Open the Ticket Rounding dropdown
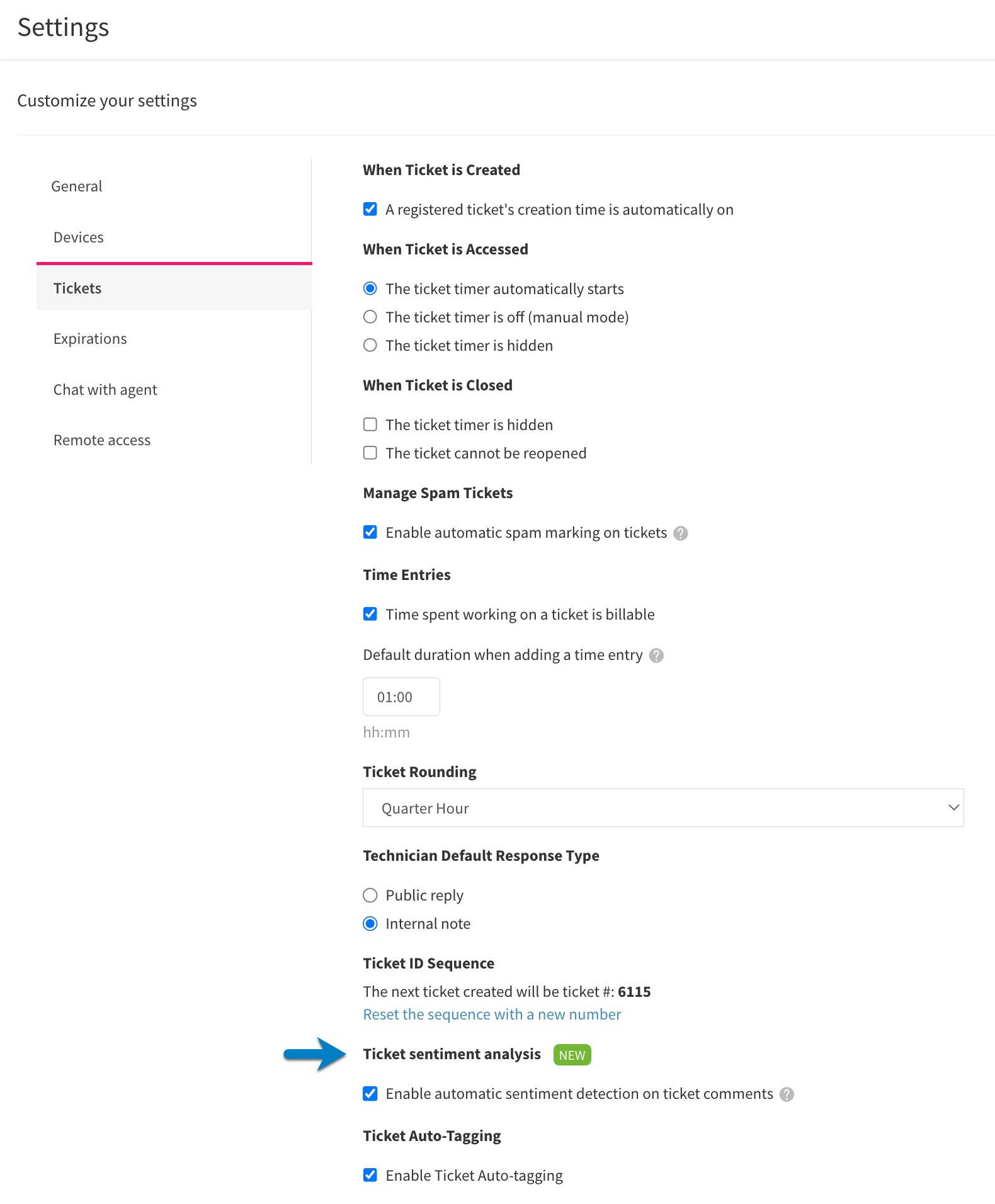Image resolution: width=995 pixels, height=1204 pixels. pos(663,808)
